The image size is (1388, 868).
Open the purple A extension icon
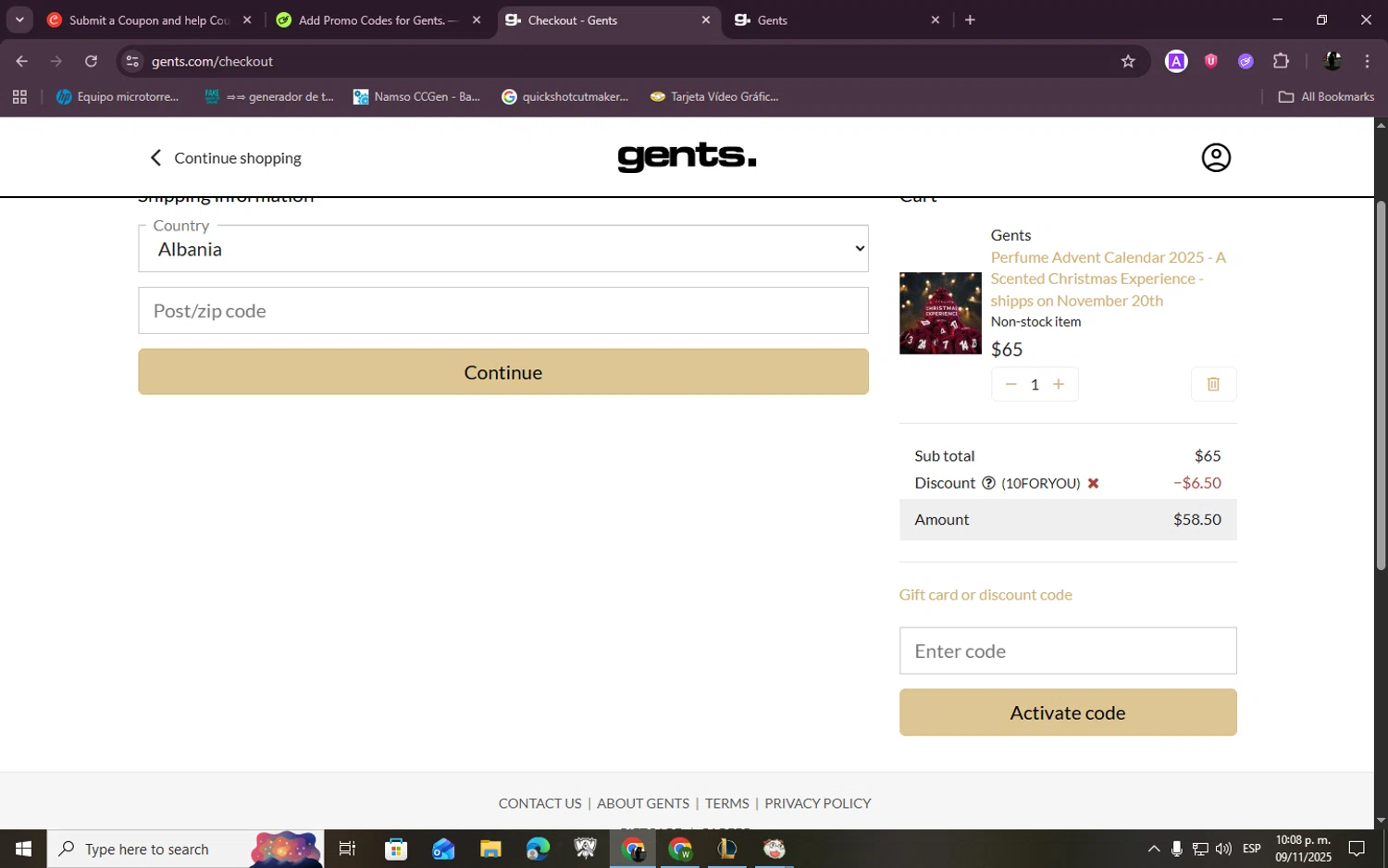click(x=1176, y=61)
